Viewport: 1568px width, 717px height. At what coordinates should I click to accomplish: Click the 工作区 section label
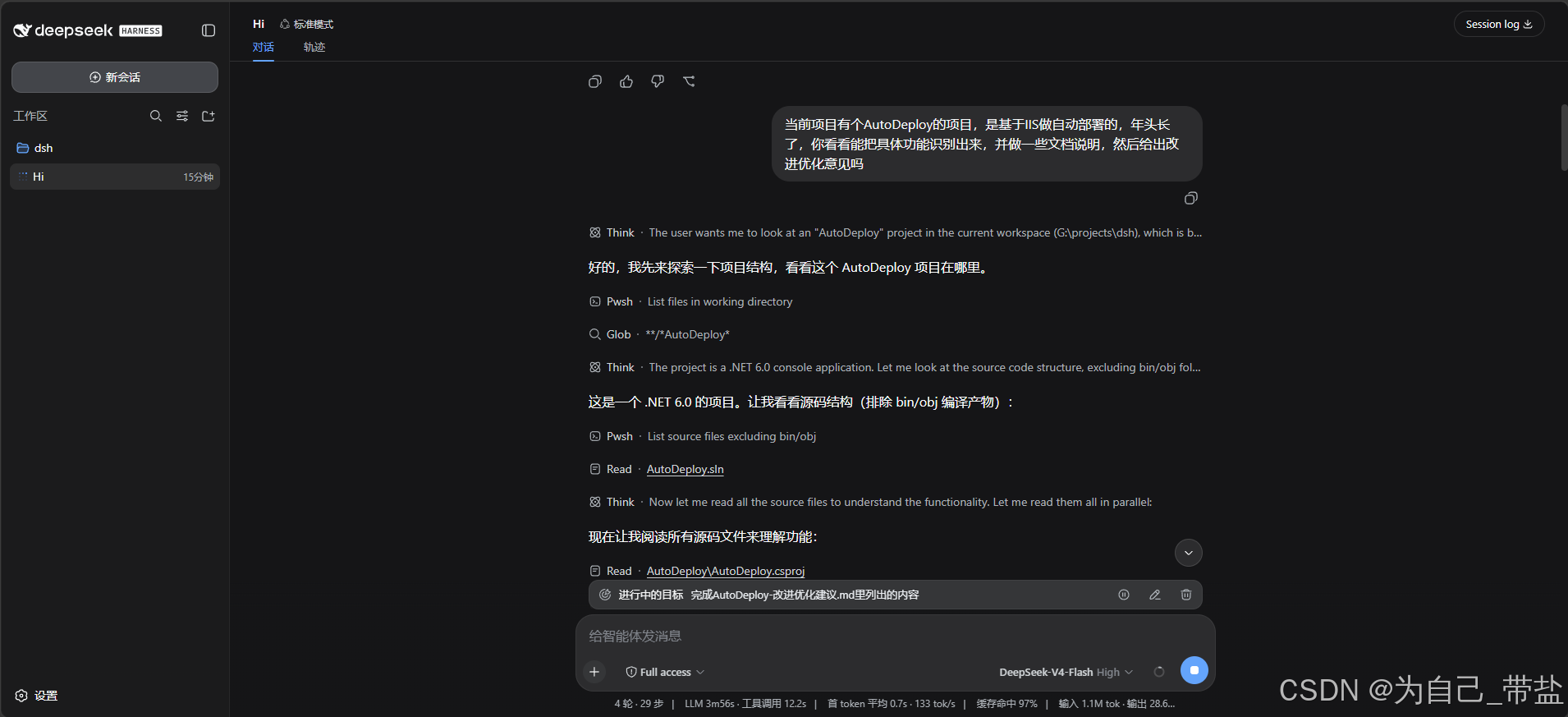30,116
